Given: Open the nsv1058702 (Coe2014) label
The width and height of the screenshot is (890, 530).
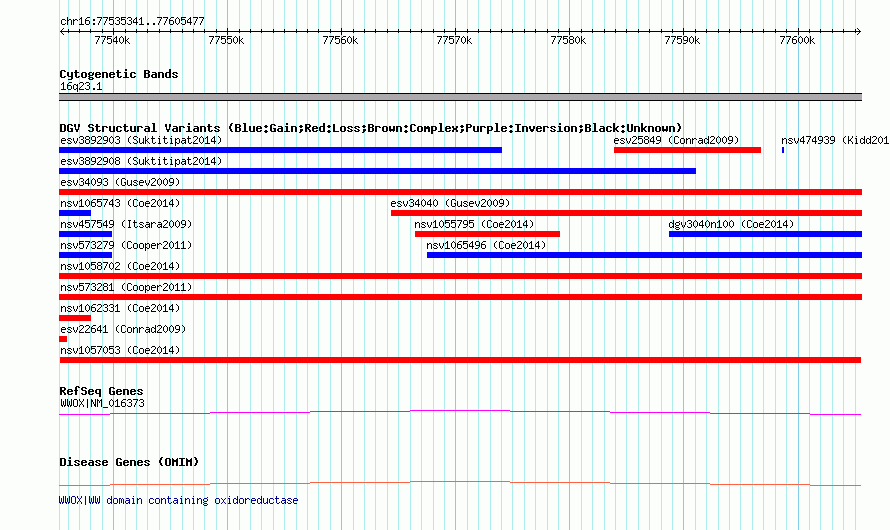Looking at the screenshot, I should tap(120, 266).
